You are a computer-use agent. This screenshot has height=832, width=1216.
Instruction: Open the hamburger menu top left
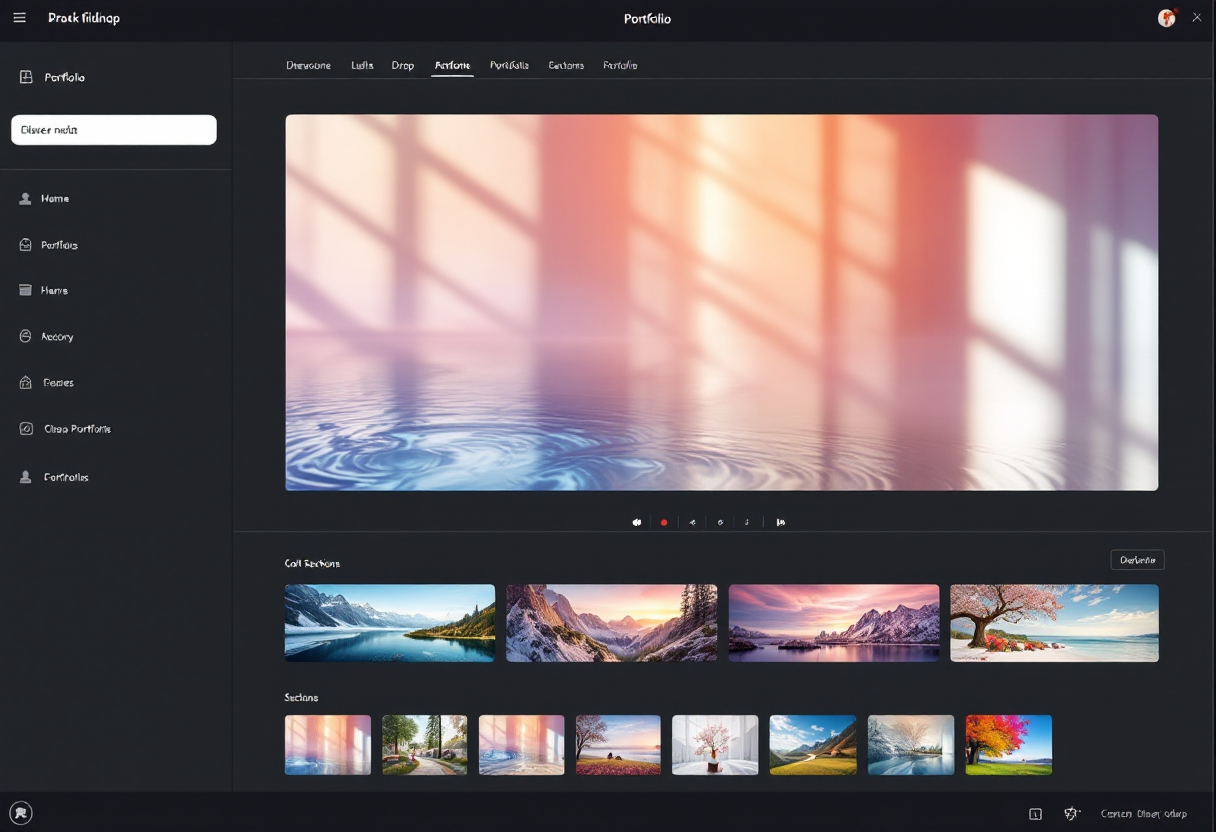click(19, 17)
